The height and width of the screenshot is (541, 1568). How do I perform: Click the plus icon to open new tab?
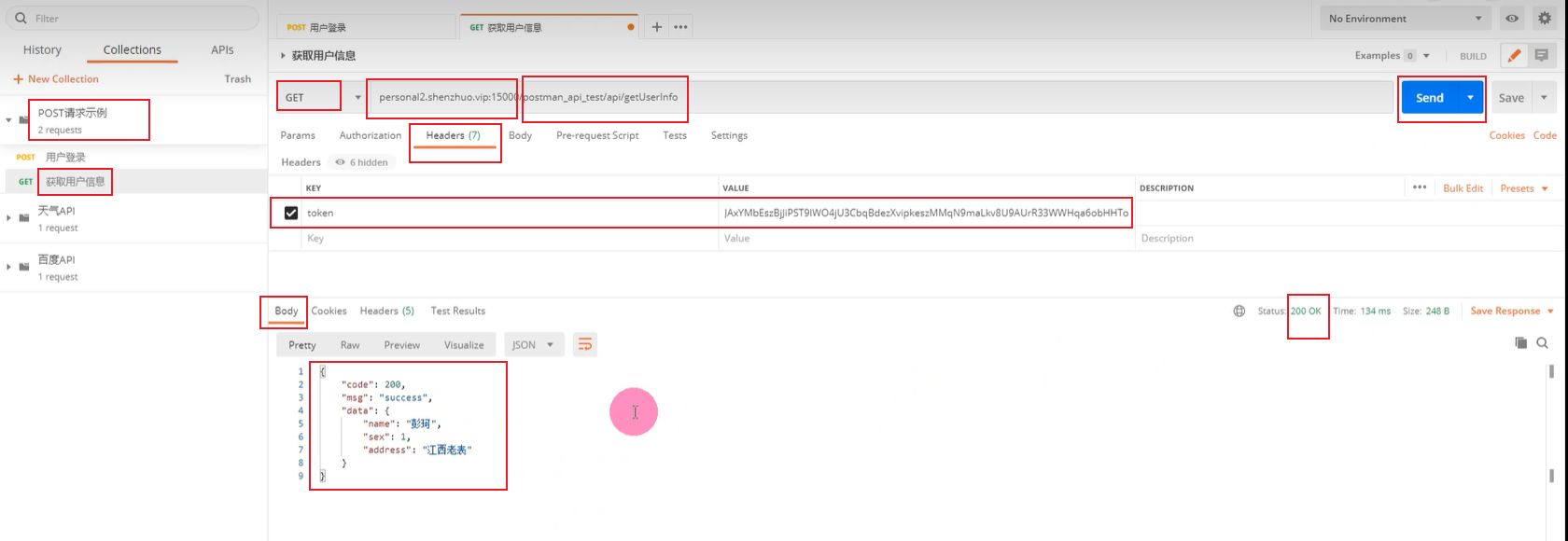(656, 27)
